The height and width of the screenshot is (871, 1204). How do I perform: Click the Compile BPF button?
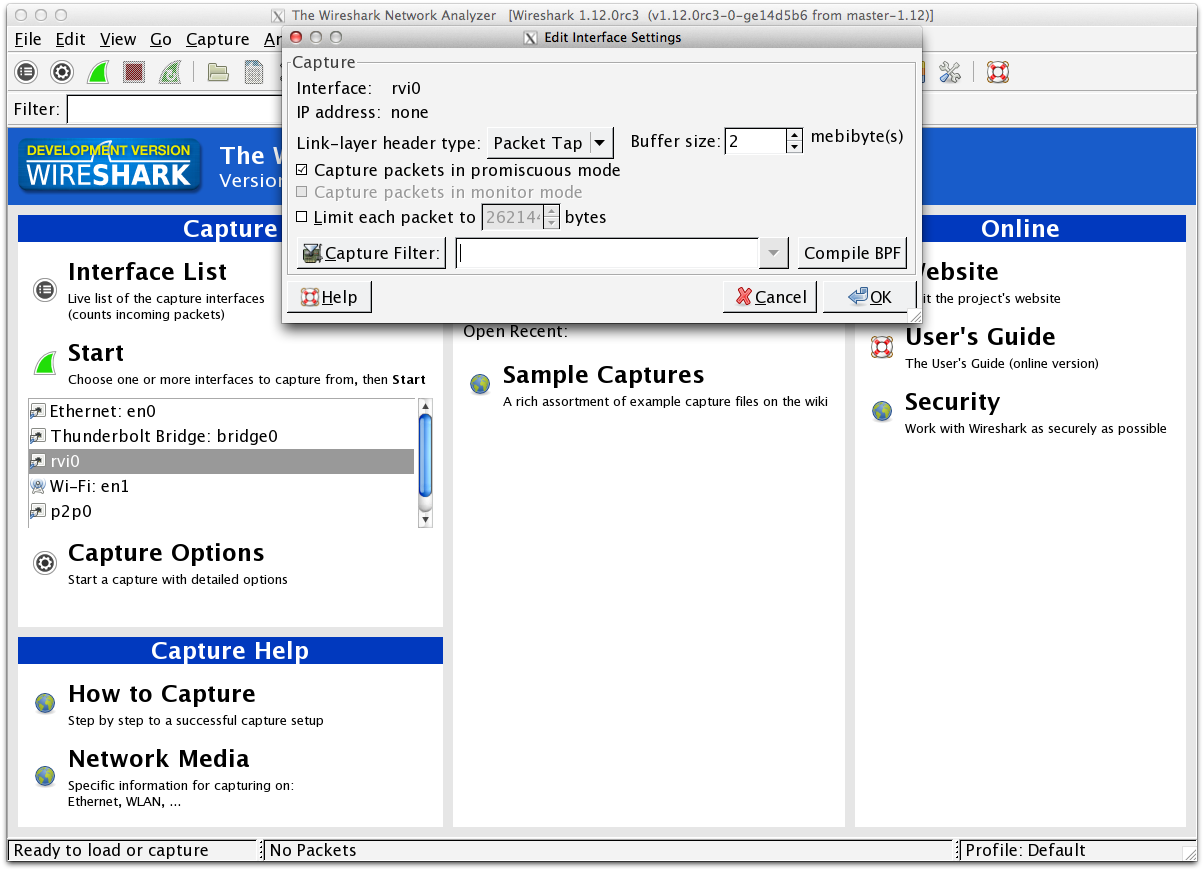[x=852, y=254]
